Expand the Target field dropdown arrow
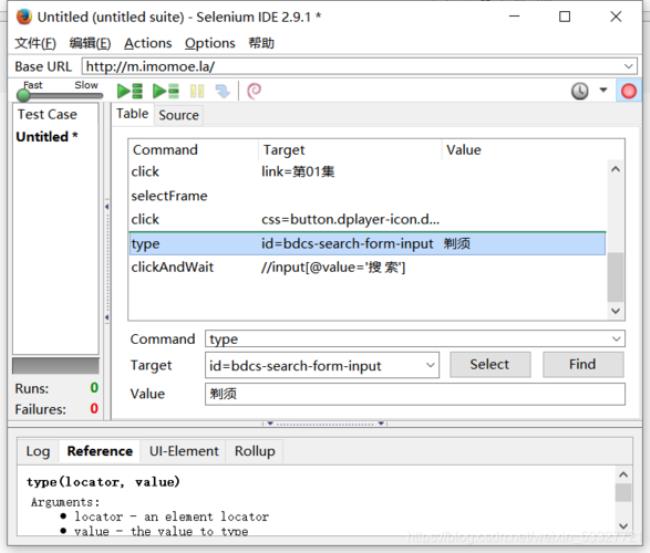650x553 pixels. (x=430, y=365)
